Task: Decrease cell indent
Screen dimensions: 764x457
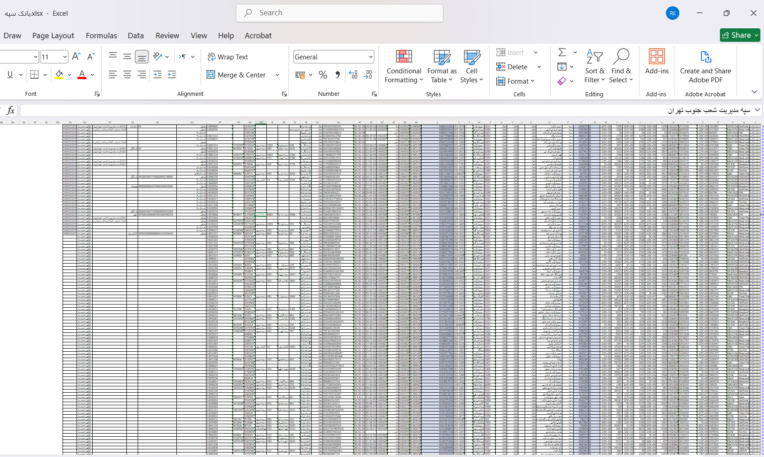Action: 157,75
